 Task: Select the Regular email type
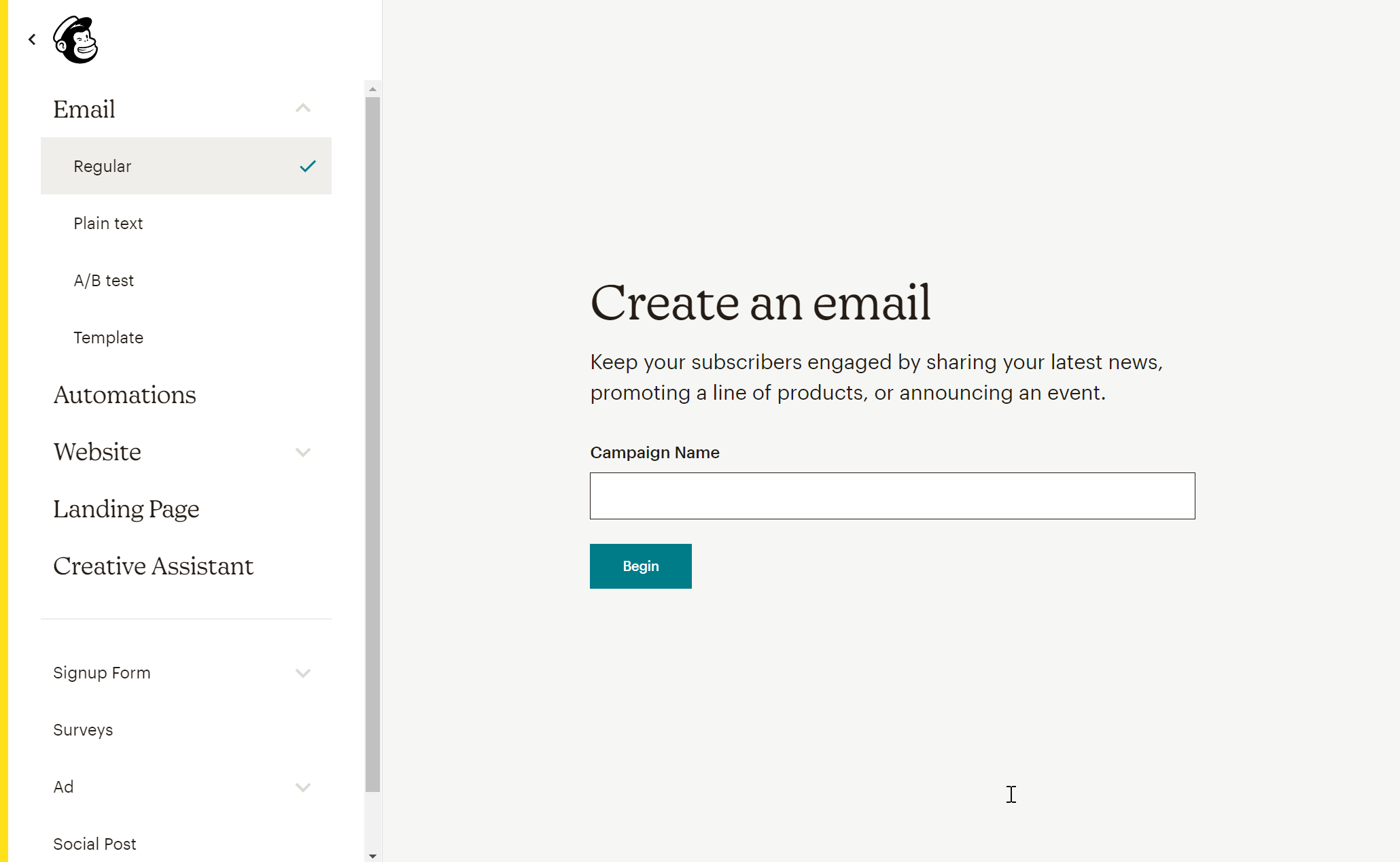point(103,166)
